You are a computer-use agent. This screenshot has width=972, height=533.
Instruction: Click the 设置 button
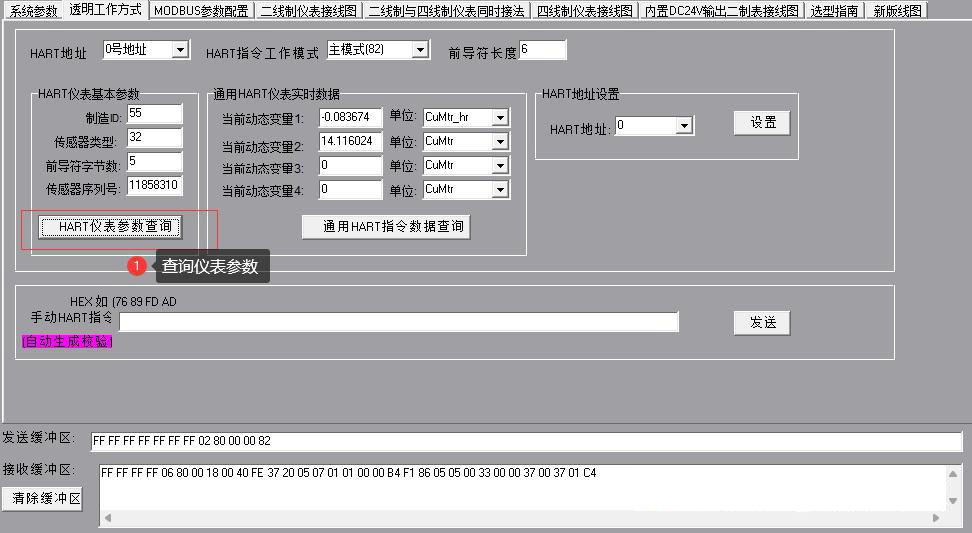[762, 123]
